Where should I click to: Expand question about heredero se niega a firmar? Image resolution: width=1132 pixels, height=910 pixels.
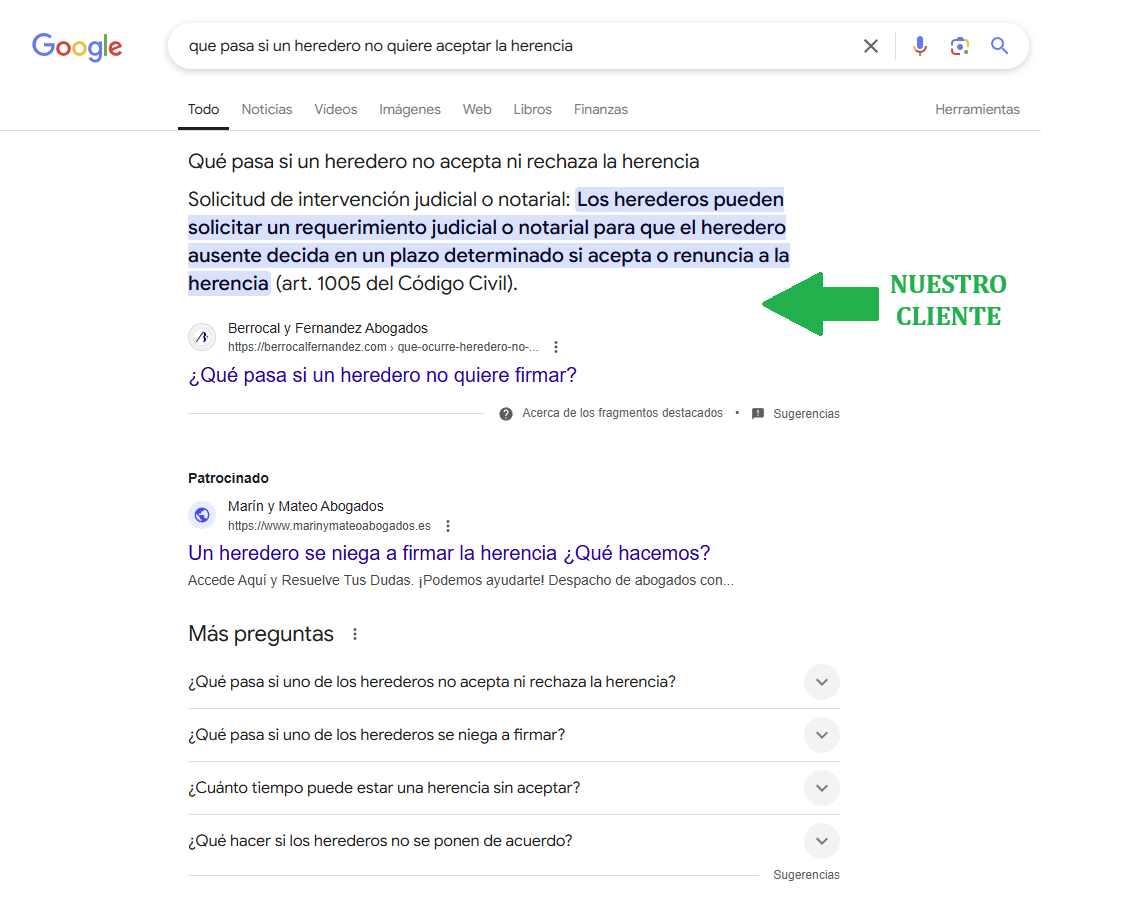tap(513, 735)
